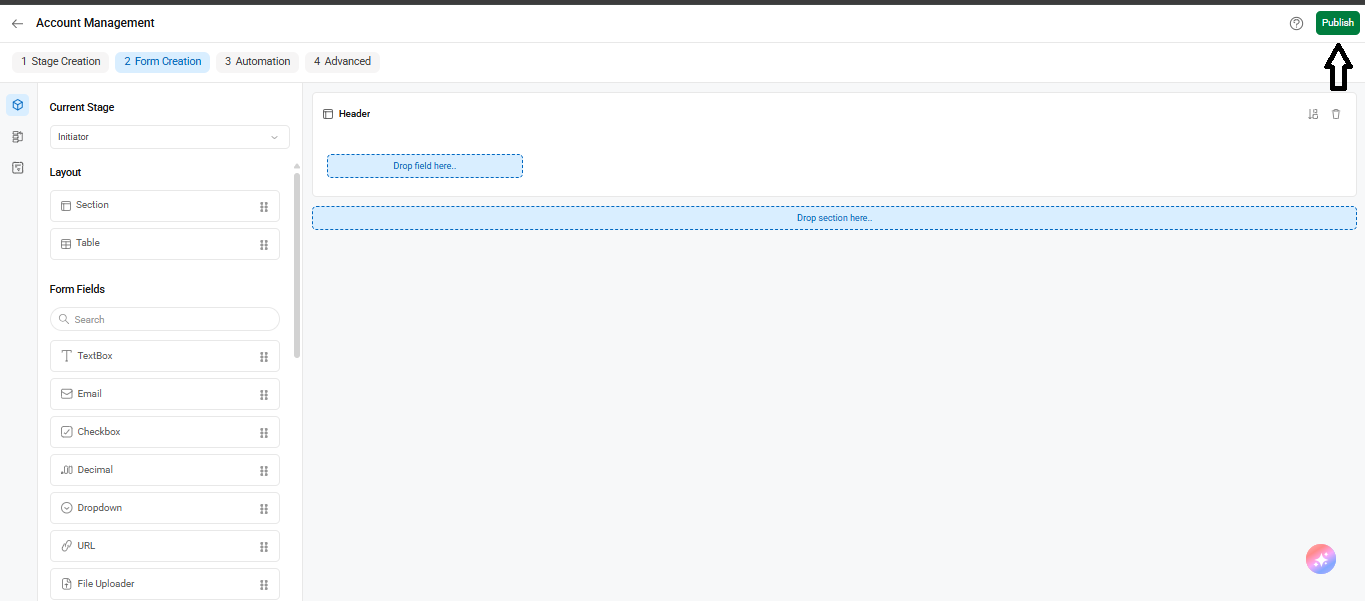Grab the drag handle on Section item

264,207
